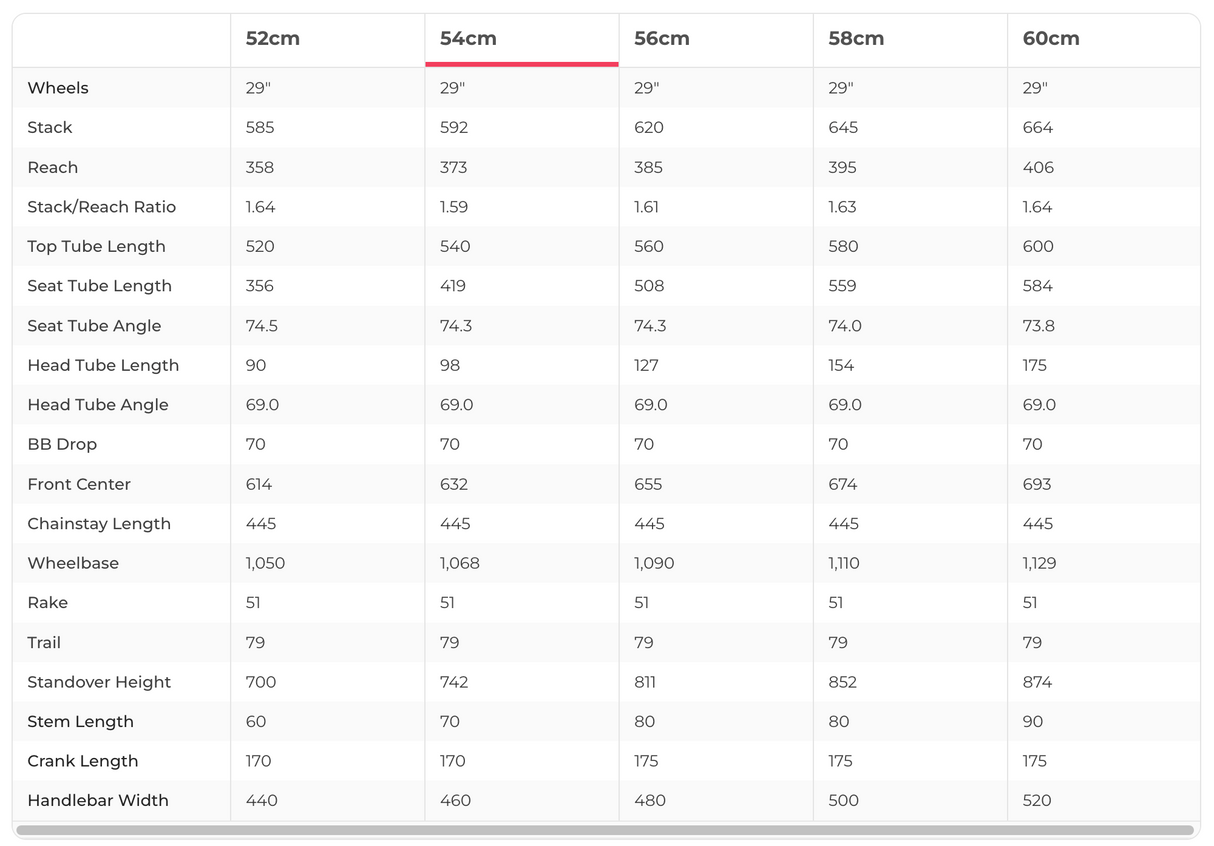Click the Head Tube Length row label
The height and width of the screenshot is (846, 1214).
click(103, 365)
